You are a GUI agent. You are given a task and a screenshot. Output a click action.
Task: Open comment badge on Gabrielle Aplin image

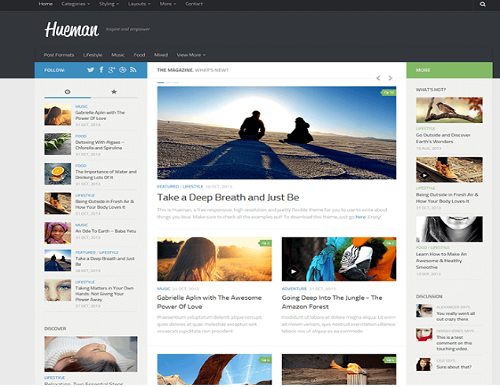pos(265,243)
